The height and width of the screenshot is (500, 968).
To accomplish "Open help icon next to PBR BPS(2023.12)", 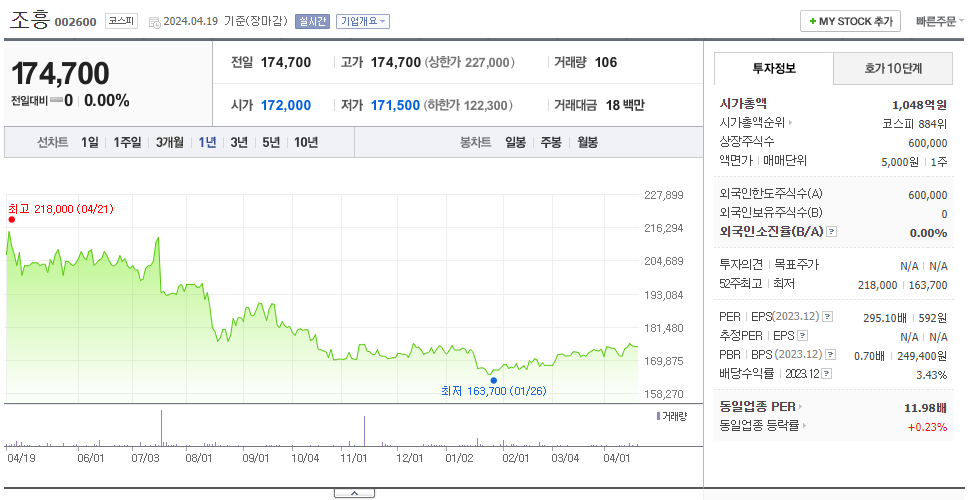I will pos(830,355).
